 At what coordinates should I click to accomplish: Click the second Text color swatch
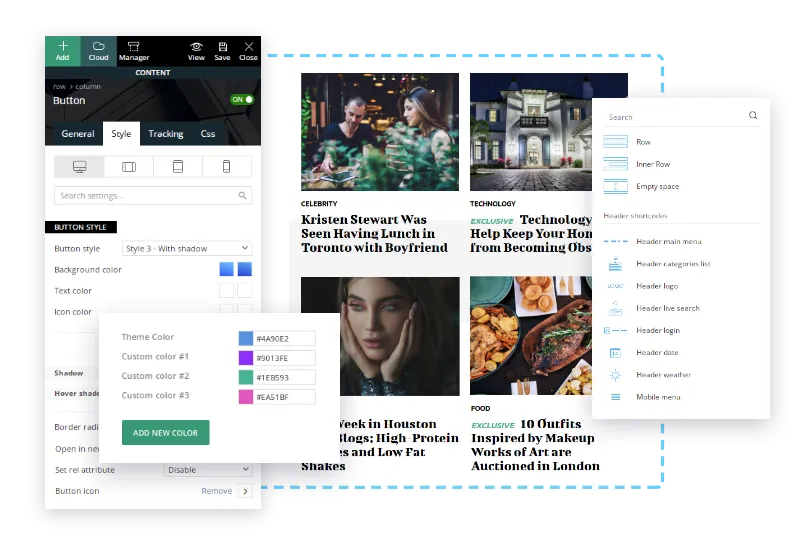click(244, 291)
